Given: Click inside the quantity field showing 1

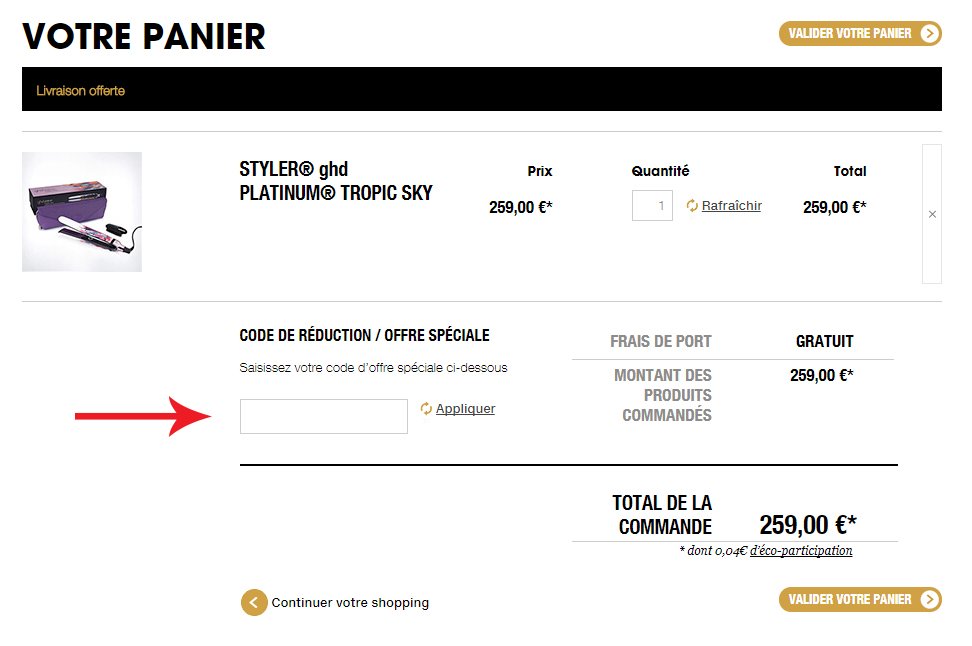Looking at the screenshot, I should click(x=652, y=206).
